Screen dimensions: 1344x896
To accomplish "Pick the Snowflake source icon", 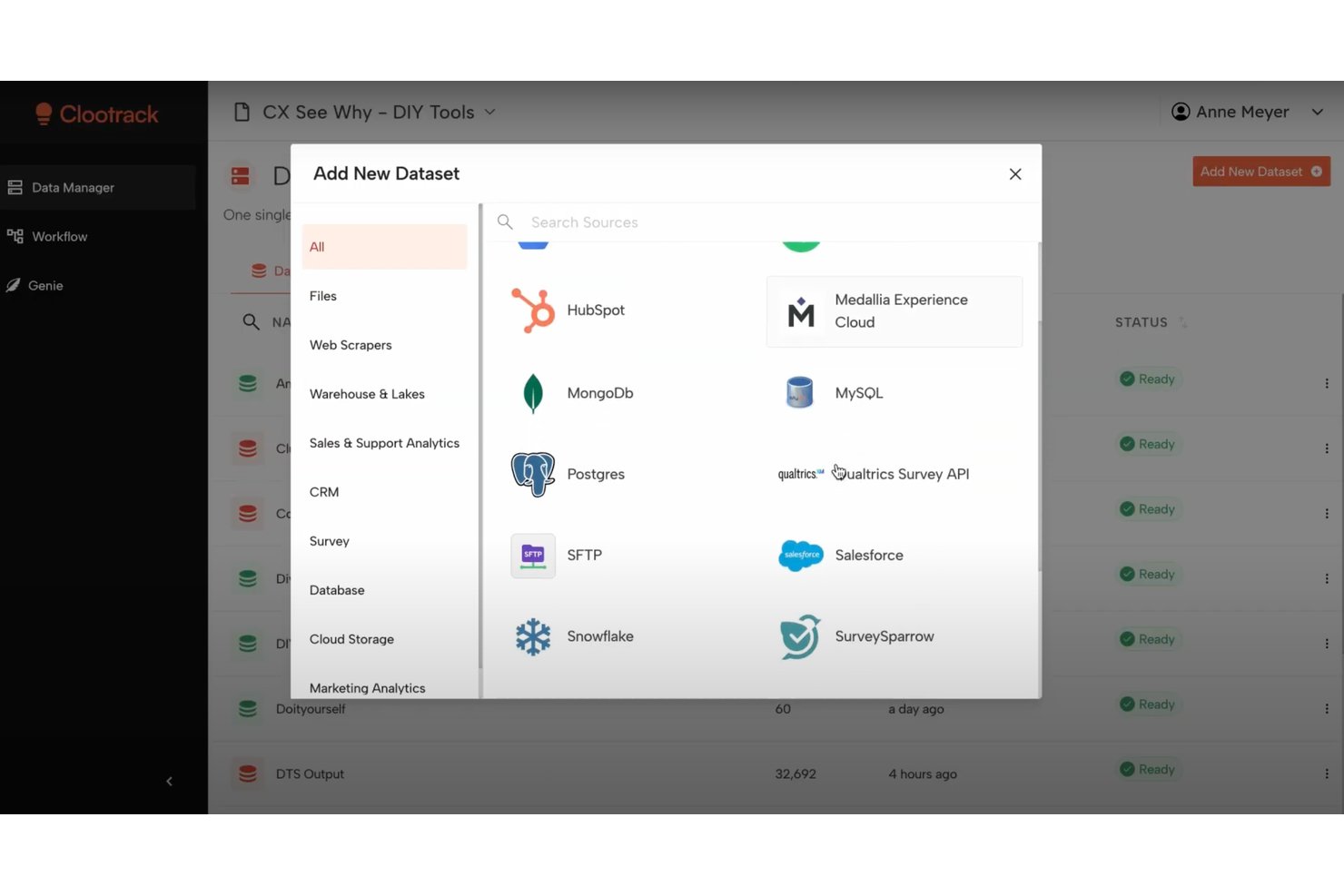I will (x=533, y=636).
